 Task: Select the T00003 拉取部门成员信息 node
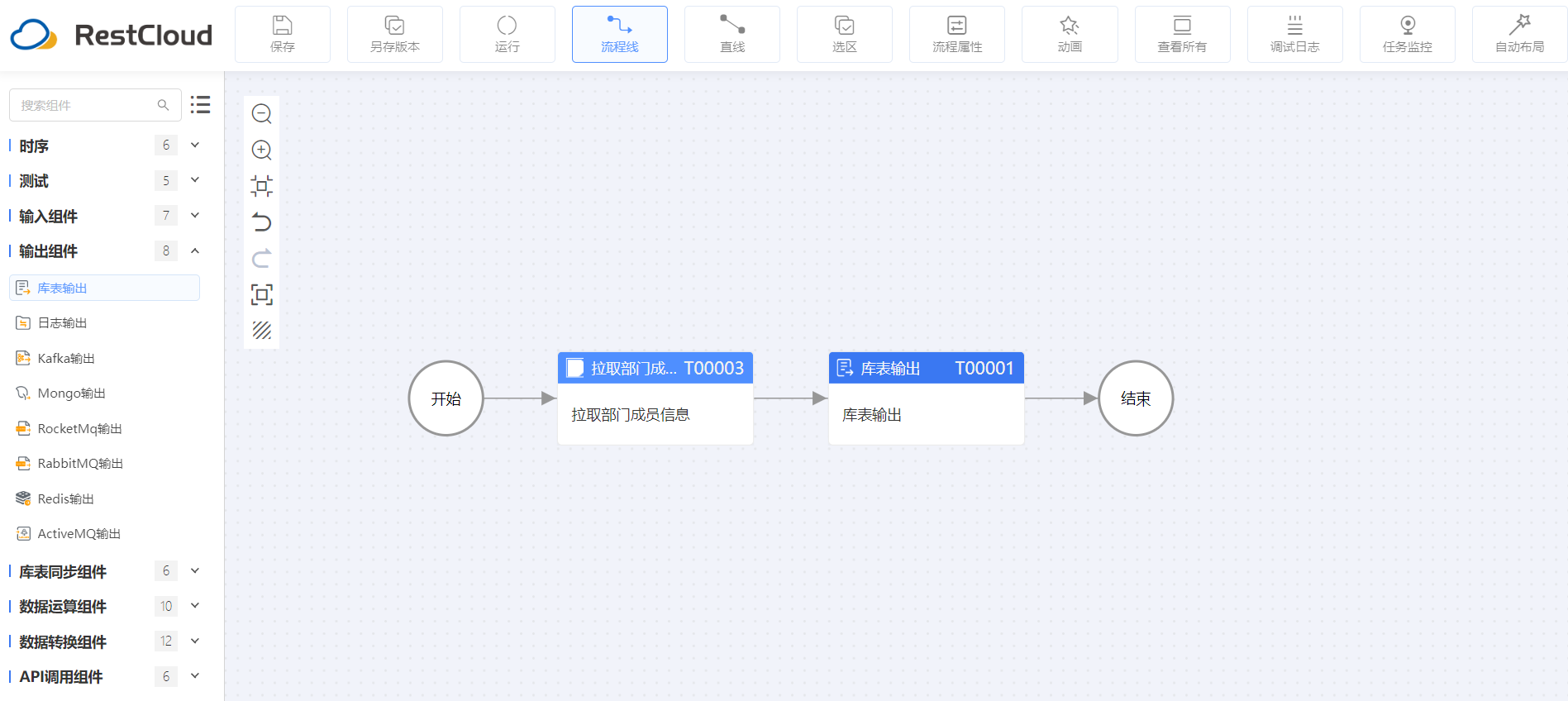655,398
